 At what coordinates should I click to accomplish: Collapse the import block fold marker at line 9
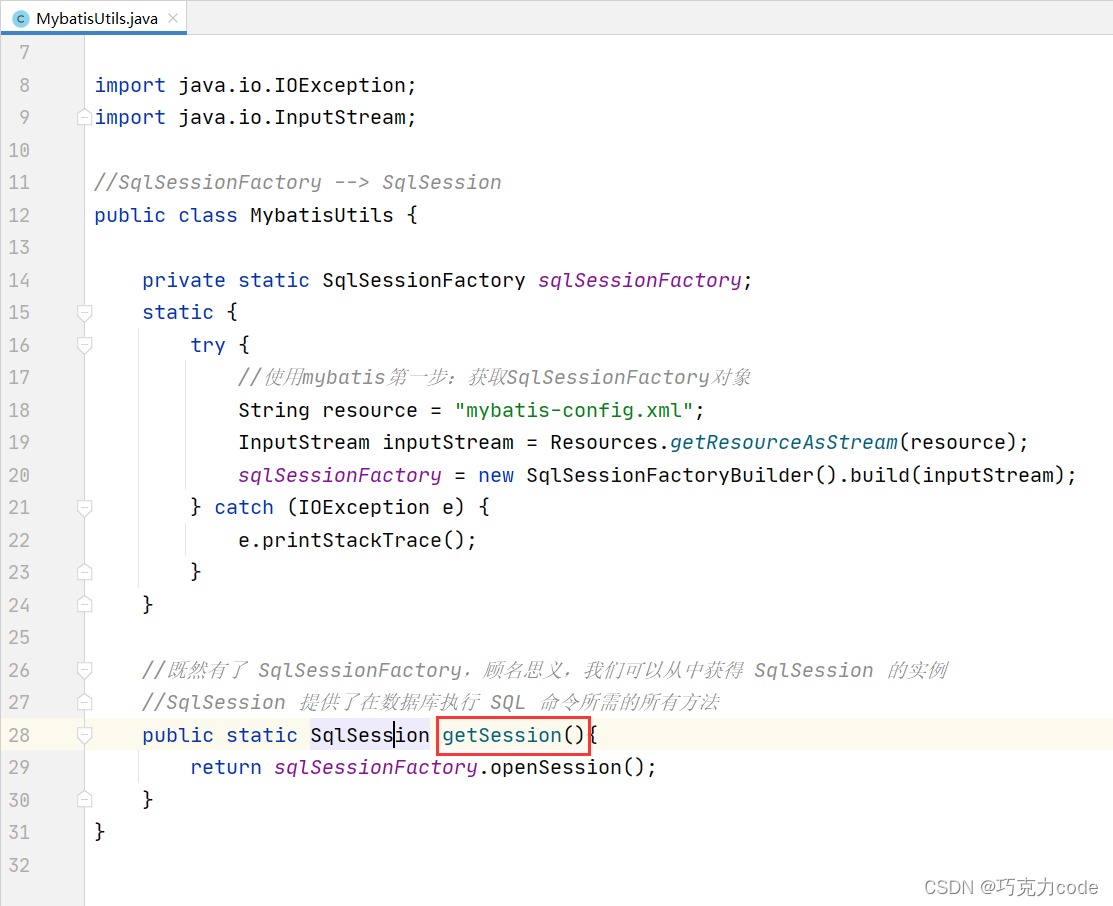[x=84, y=117]
